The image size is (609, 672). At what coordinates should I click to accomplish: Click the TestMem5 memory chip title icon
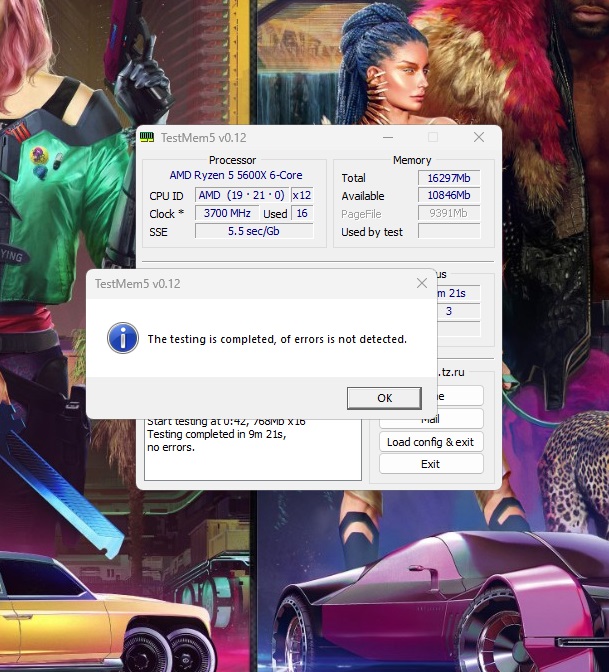point(147,137)
